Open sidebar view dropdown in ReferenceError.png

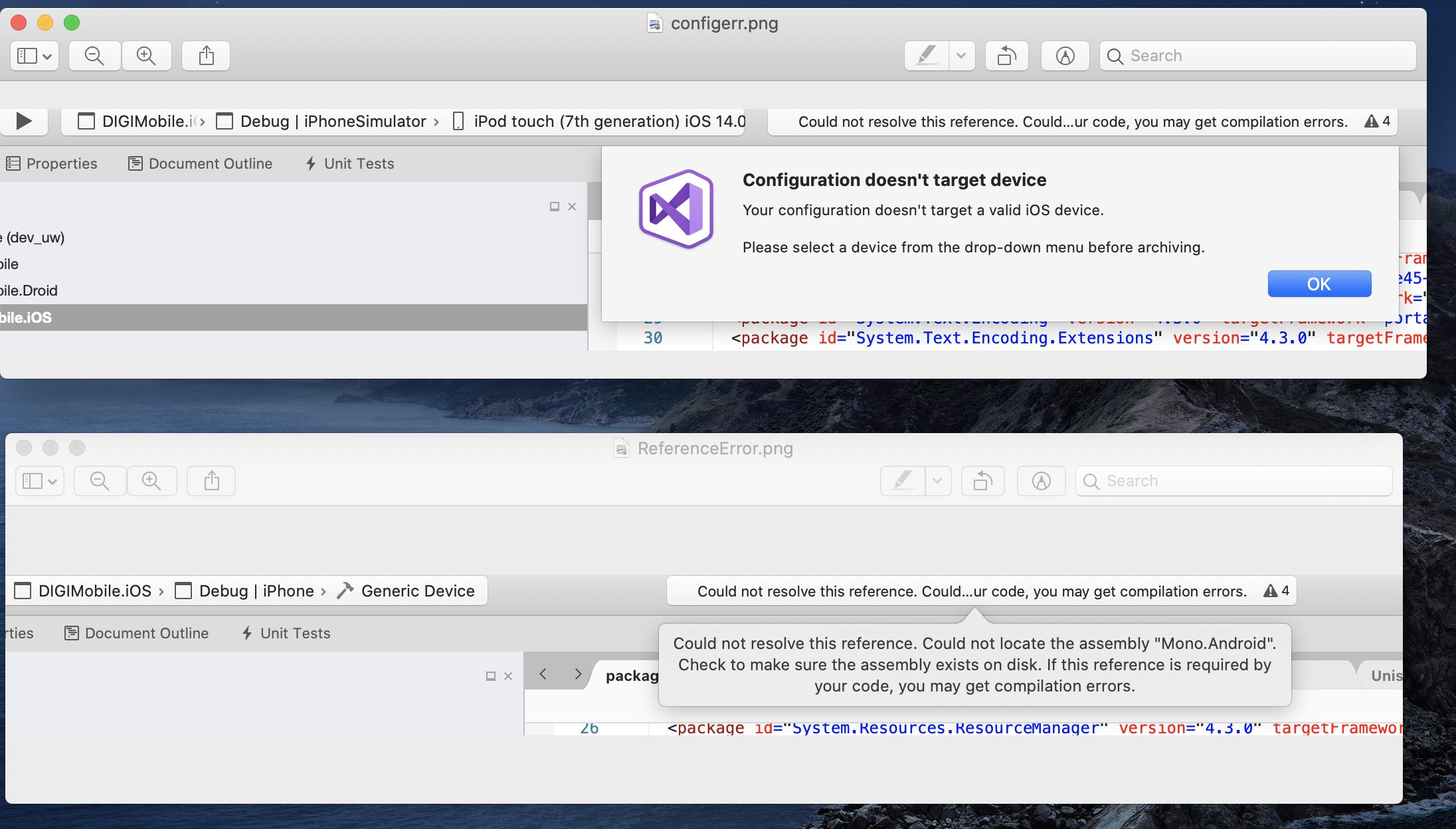coord(40,481)
